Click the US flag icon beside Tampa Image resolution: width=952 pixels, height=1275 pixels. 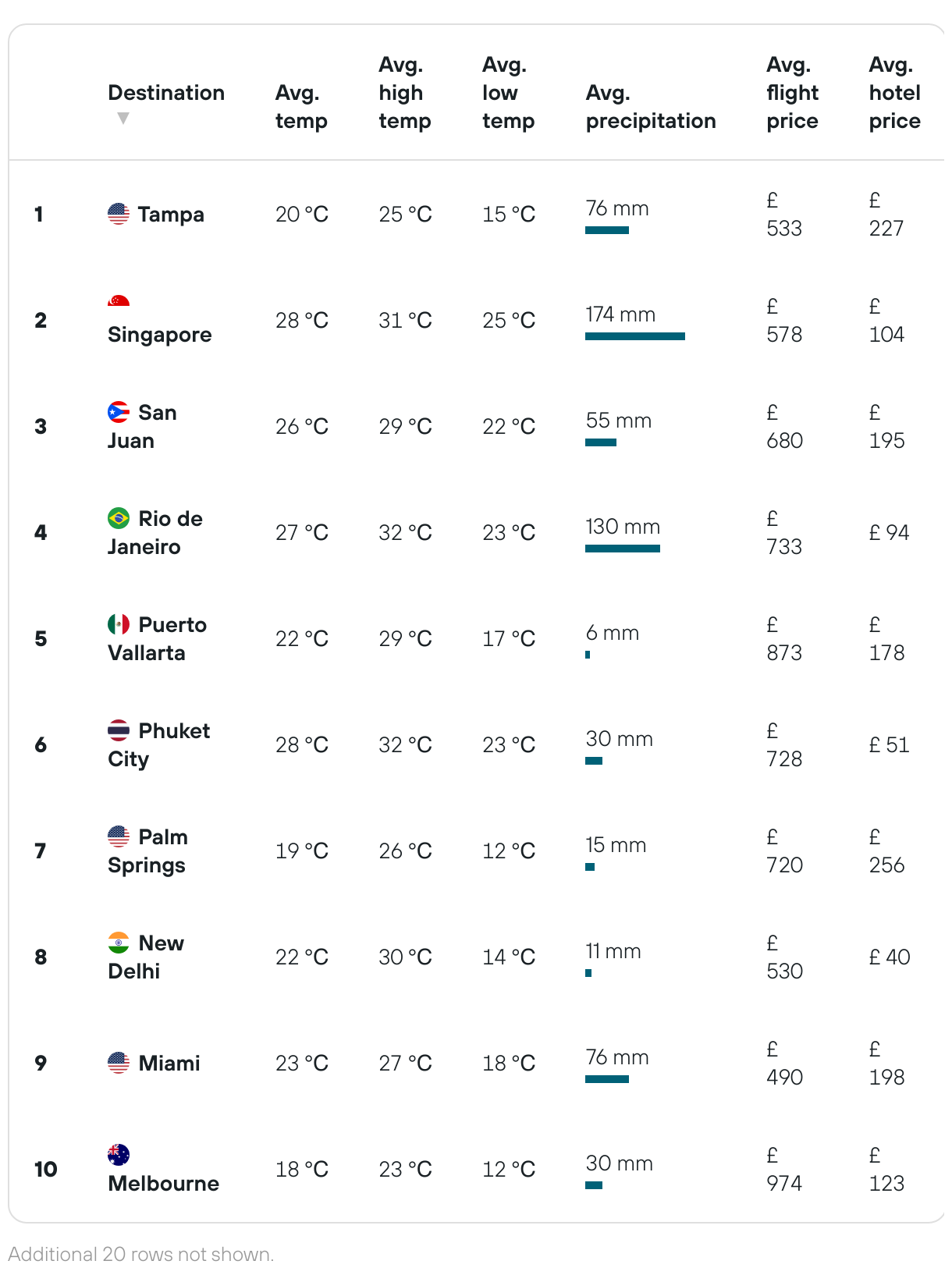[x=119, y=214]
